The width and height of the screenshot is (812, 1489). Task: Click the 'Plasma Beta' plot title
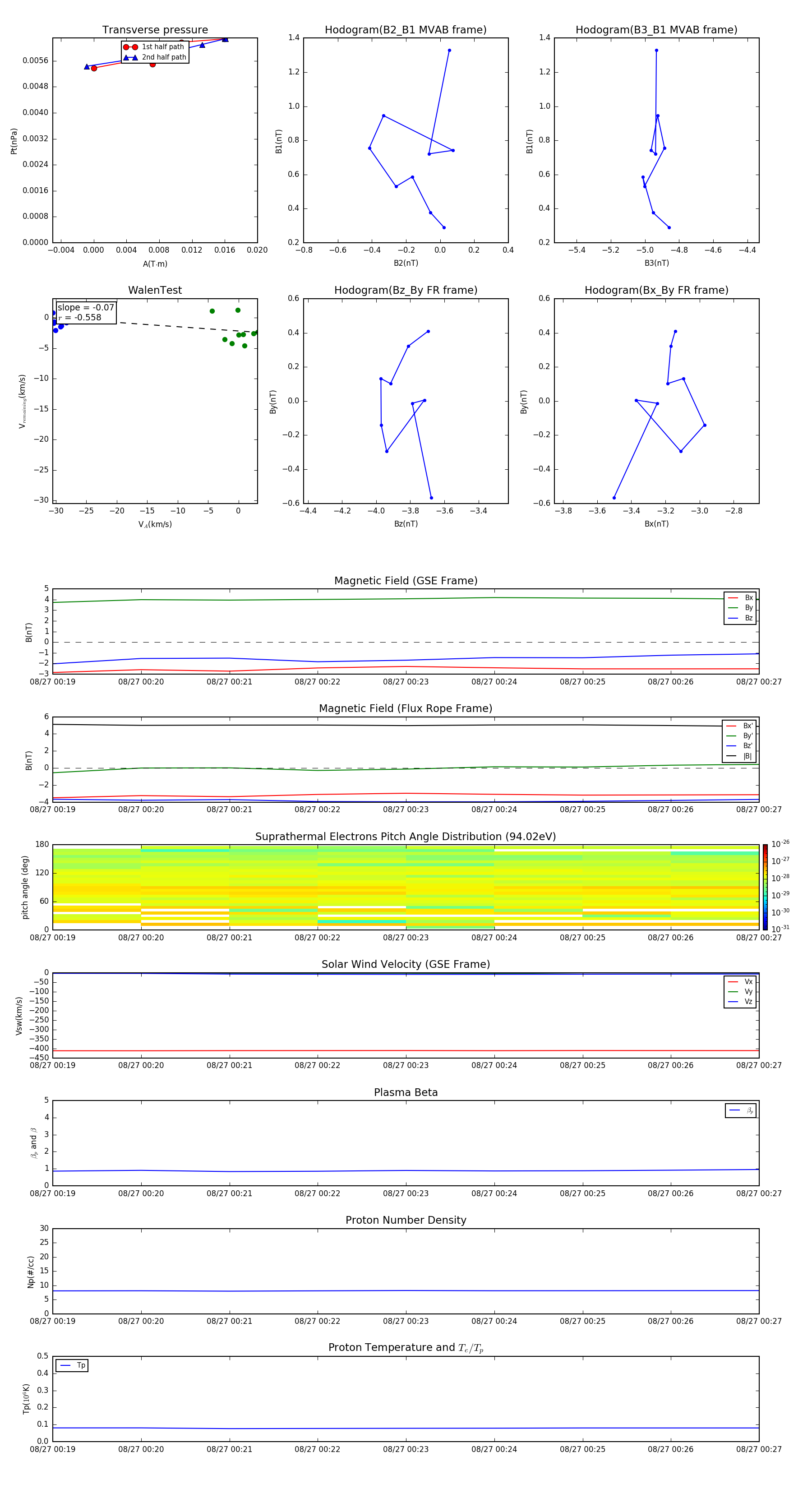pyautogui.click(x=406, y=1093)
